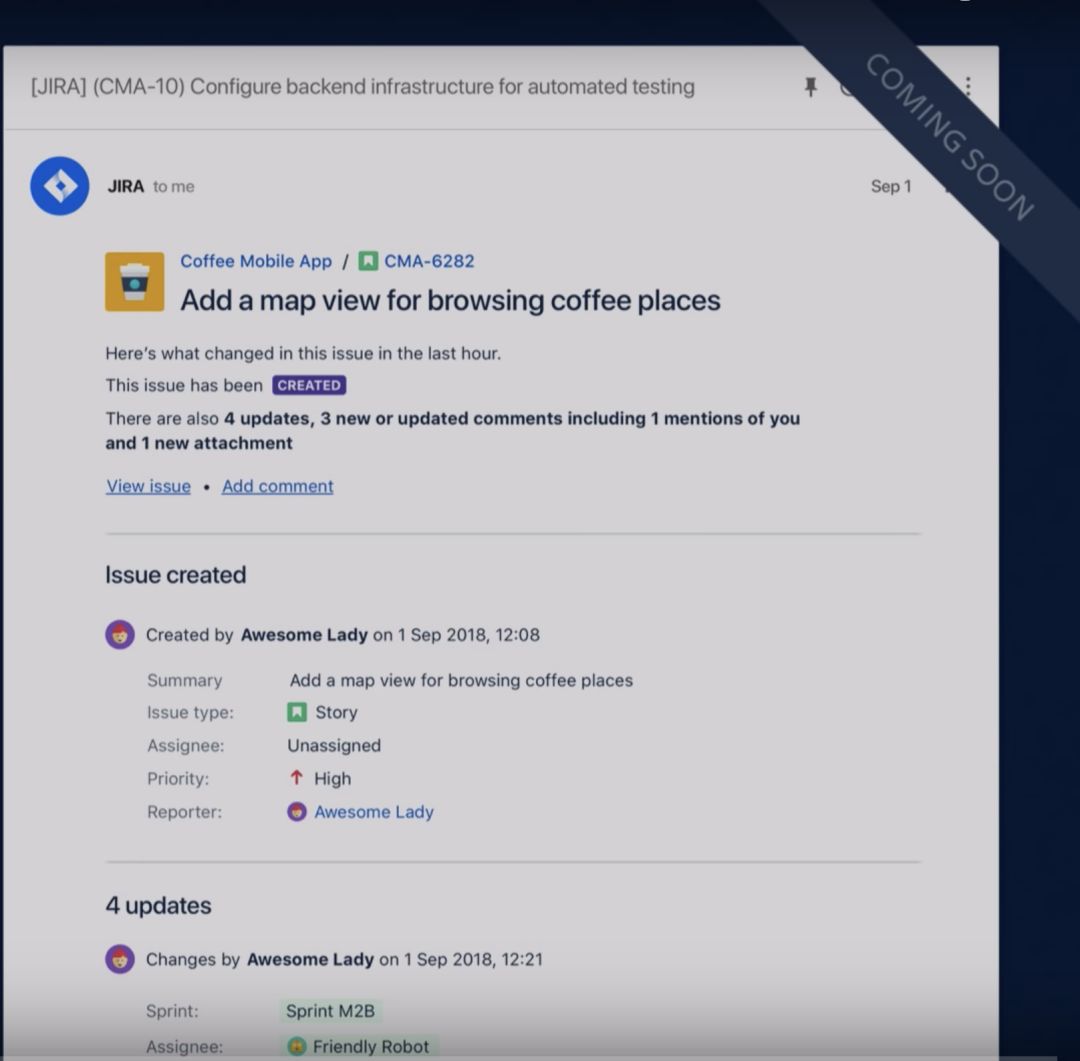Image resolution: width=1080 pixels, height=1061 pixels.
Task: Click the Friendly Robot avatar icon
Action: tap(297, 1047)
